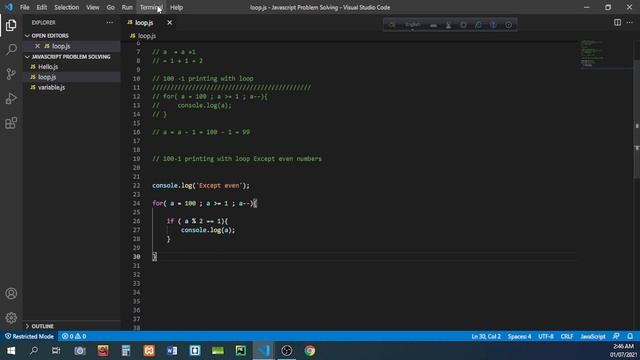Open the Go menu

coord(111,7)
